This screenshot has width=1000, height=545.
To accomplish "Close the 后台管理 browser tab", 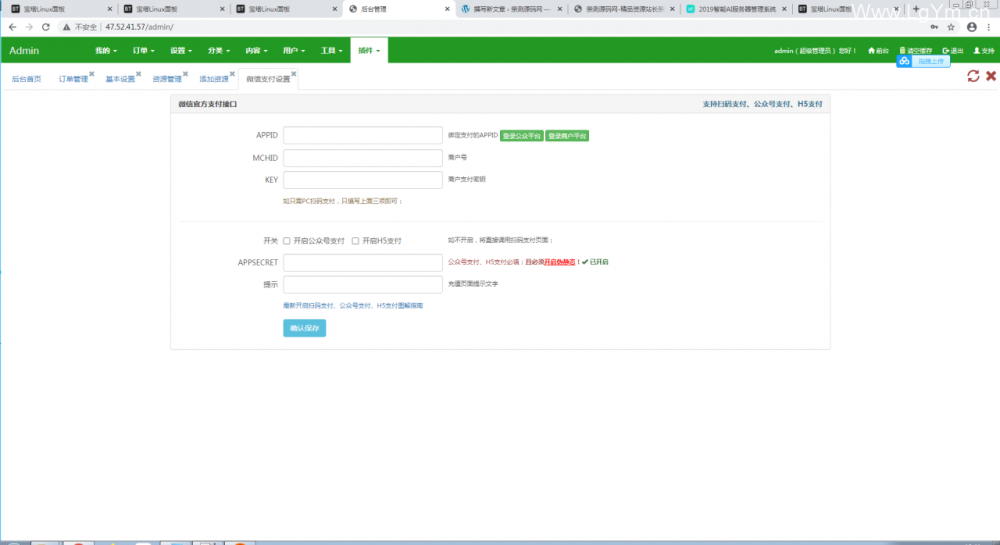I will 447,9.
